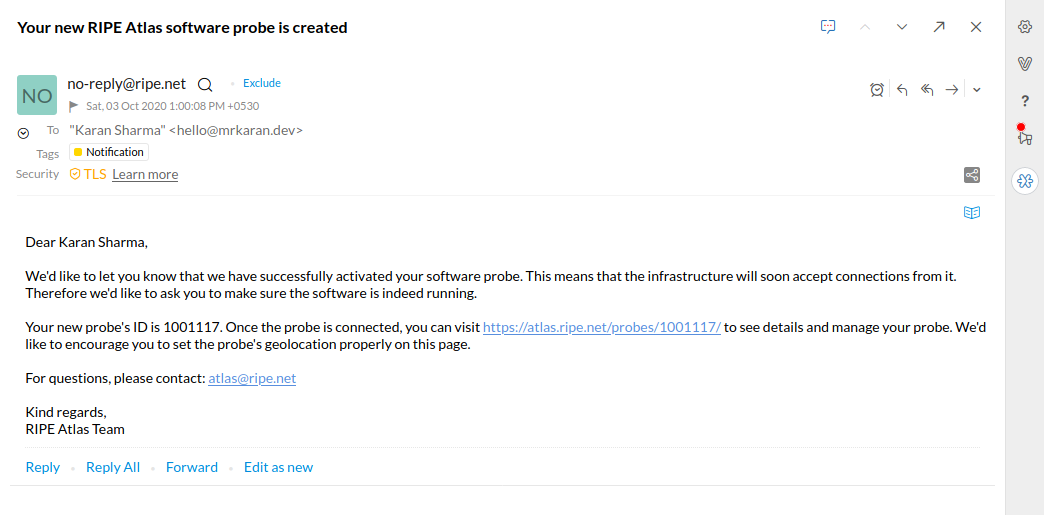
Task: Set reminder with alarm clock icon
Action: tap(877, 89)
